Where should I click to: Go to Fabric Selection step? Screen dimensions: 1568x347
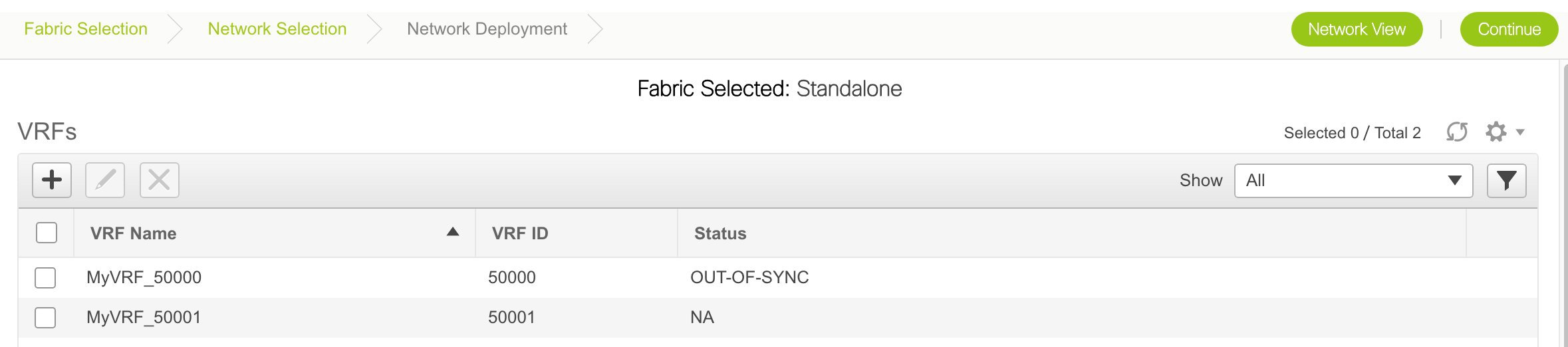pos(86,29)
